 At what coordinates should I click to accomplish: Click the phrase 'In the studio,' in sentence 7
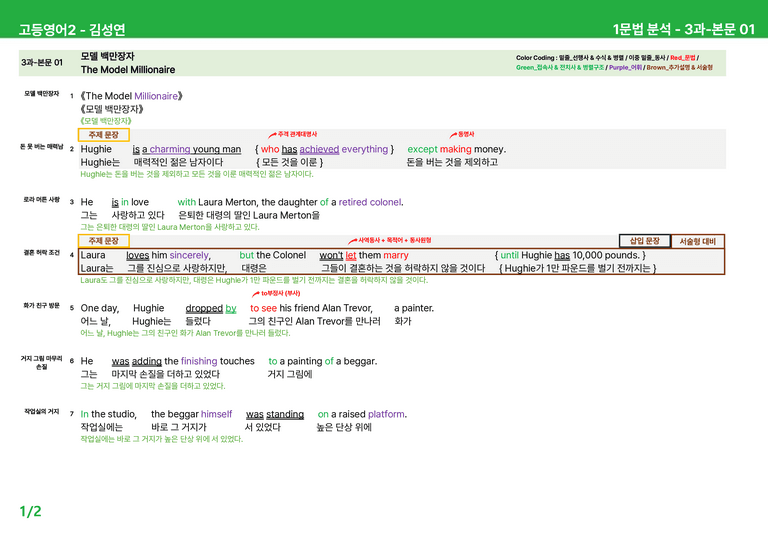pos(109,414)
